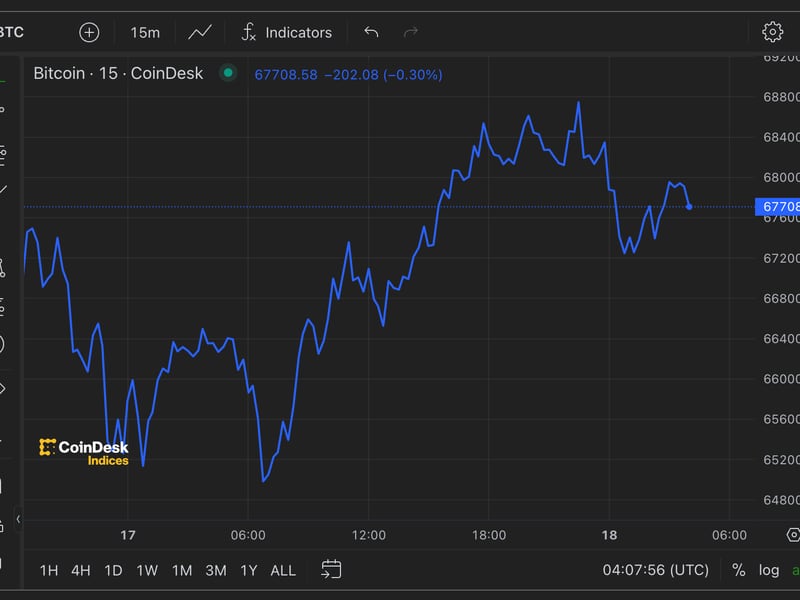Switch to the ALL time range

click(283, 570)
